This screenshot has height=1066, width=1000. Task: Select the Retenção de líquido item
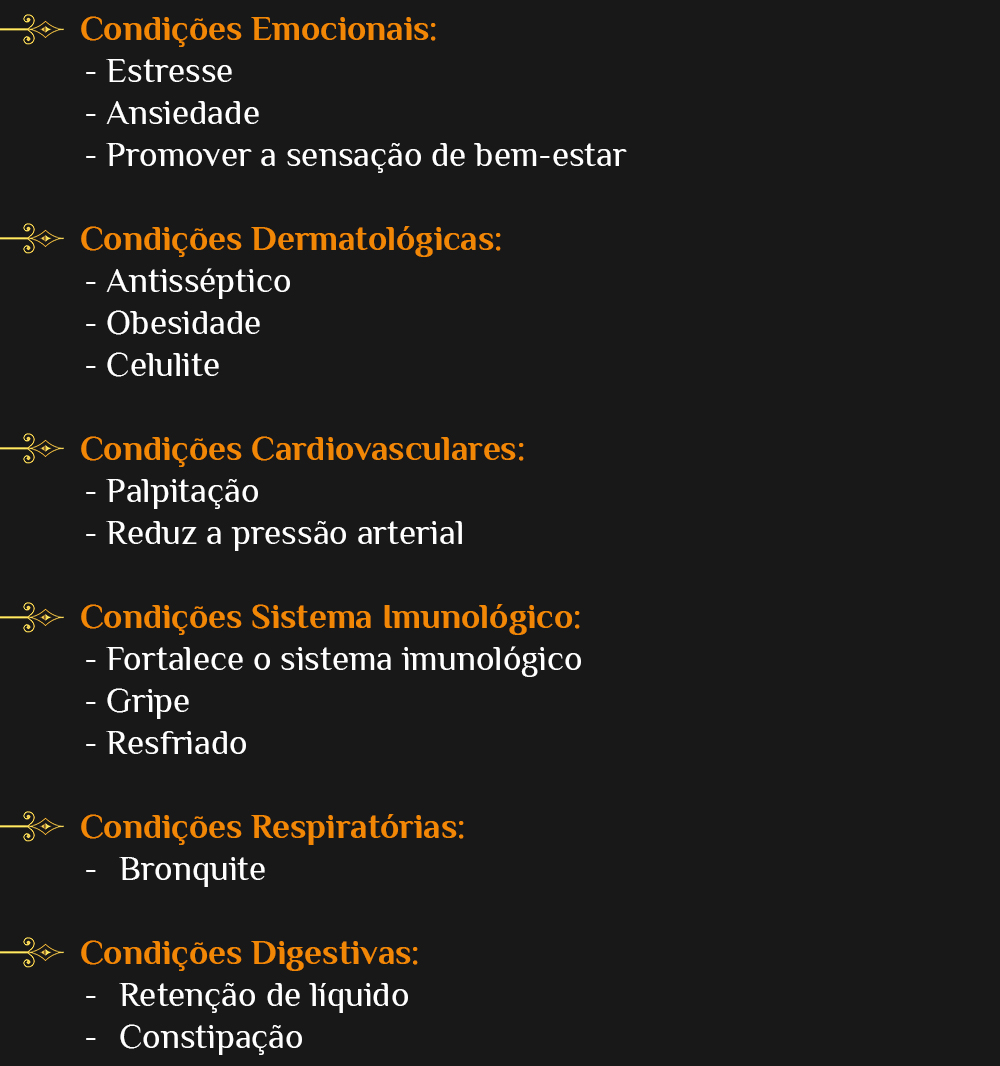click(x=263, y=996)
